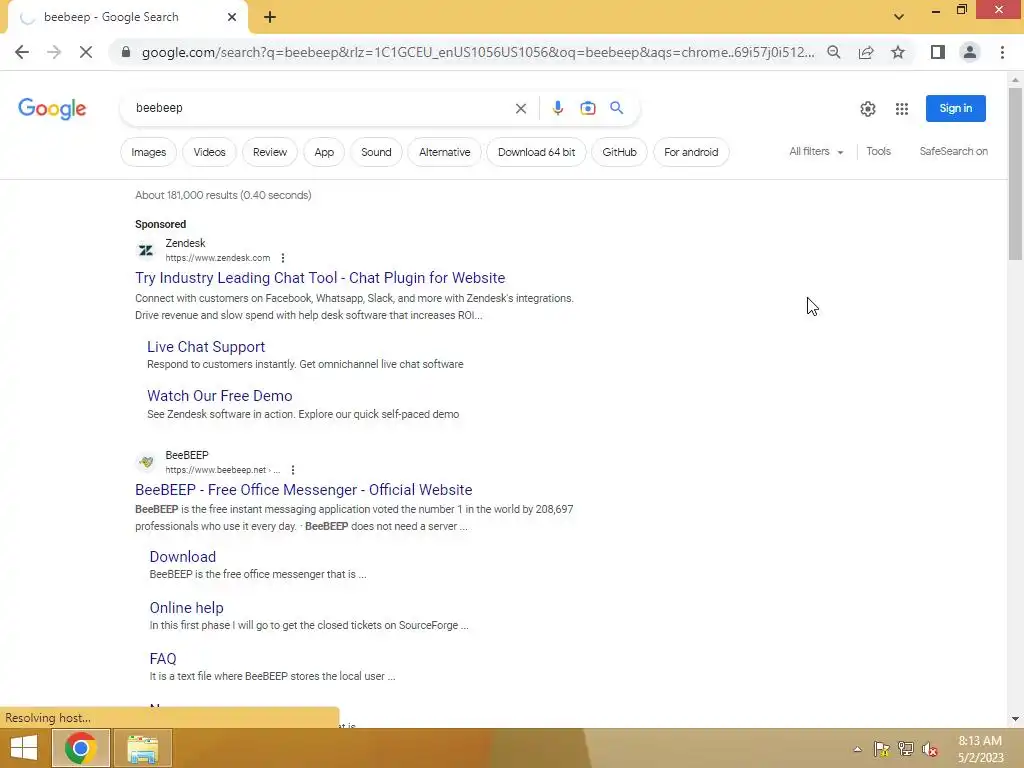Choose the For android chip
1024x768 pixels.
click(691, 152)
